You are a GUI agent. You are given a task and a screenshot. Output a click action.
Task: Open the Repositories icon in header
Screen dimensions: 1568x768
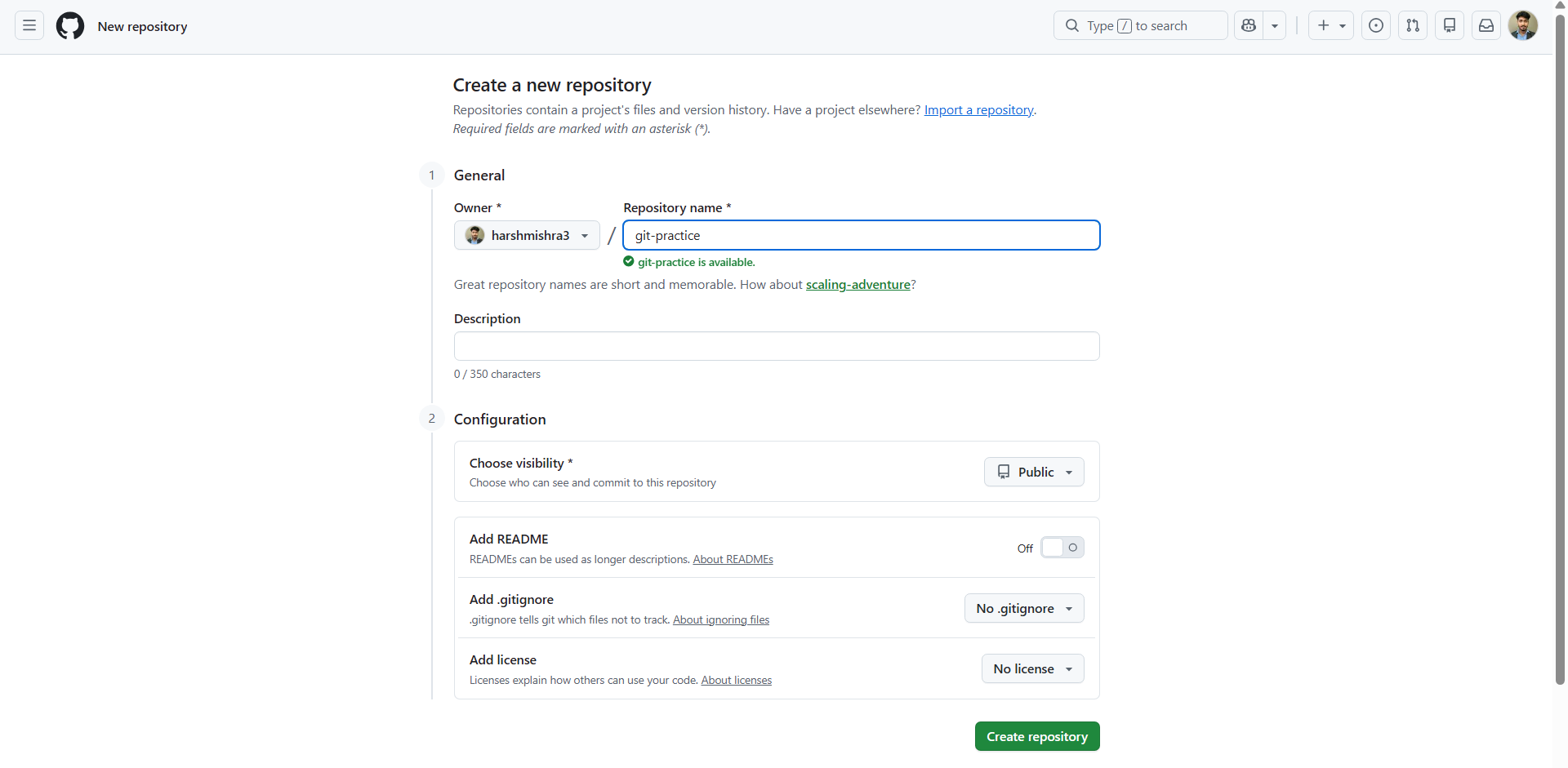click(1450, 26)
